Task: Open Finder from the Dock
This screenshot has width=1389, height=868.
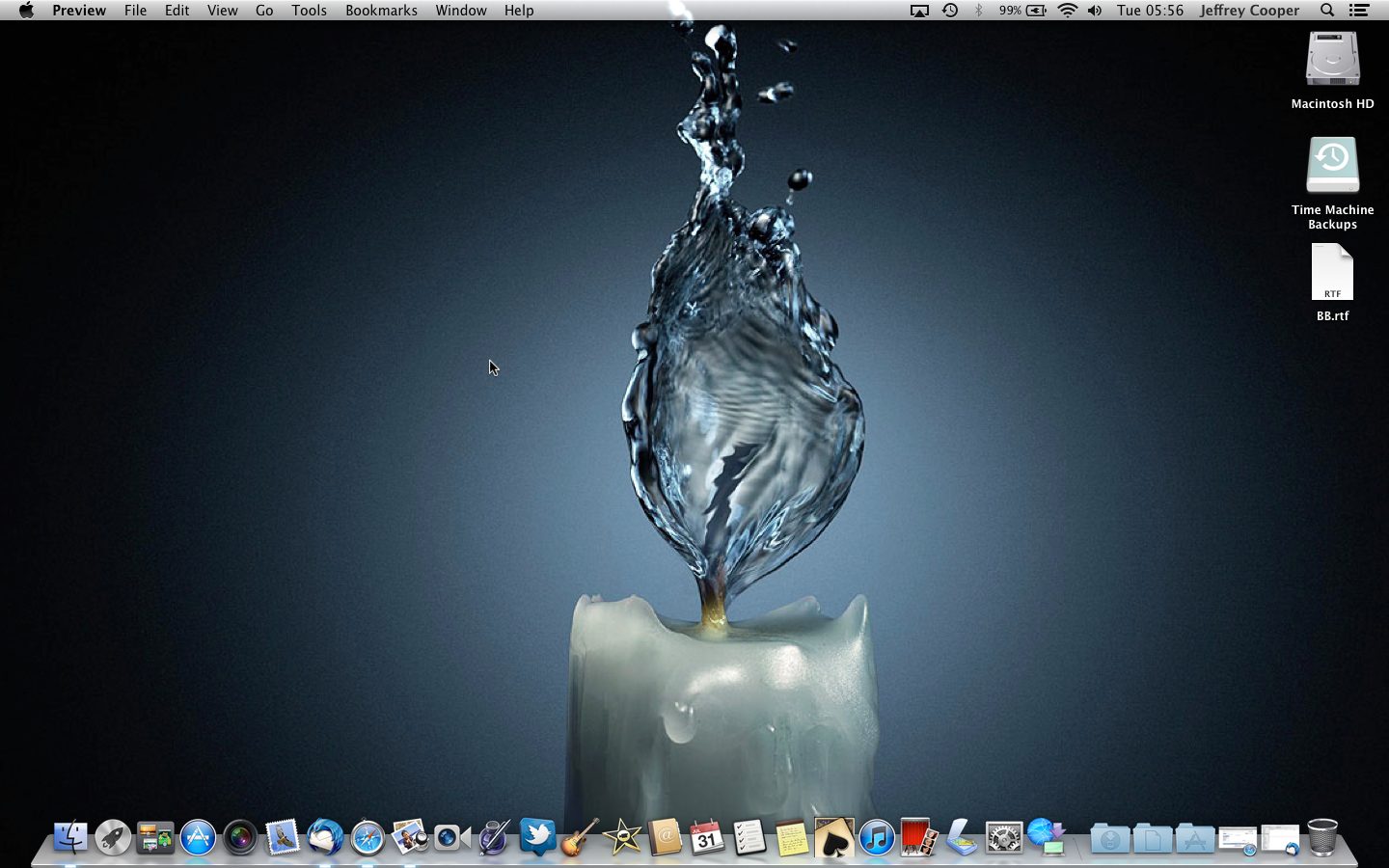Action: 70,837
